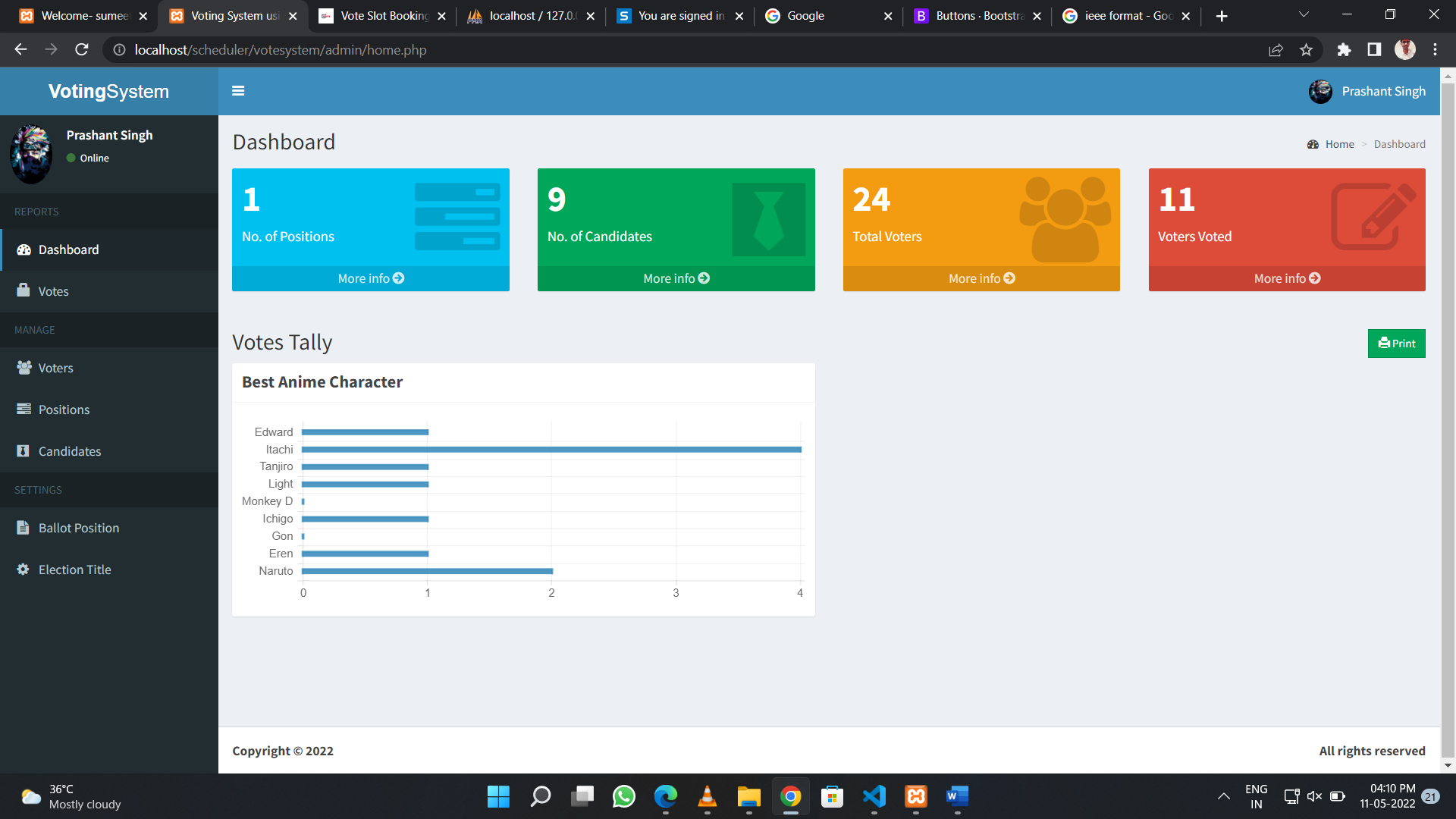Screen dimensions: 1456x819
Task: Click the Positions list icon
Action: pos(23,409)
